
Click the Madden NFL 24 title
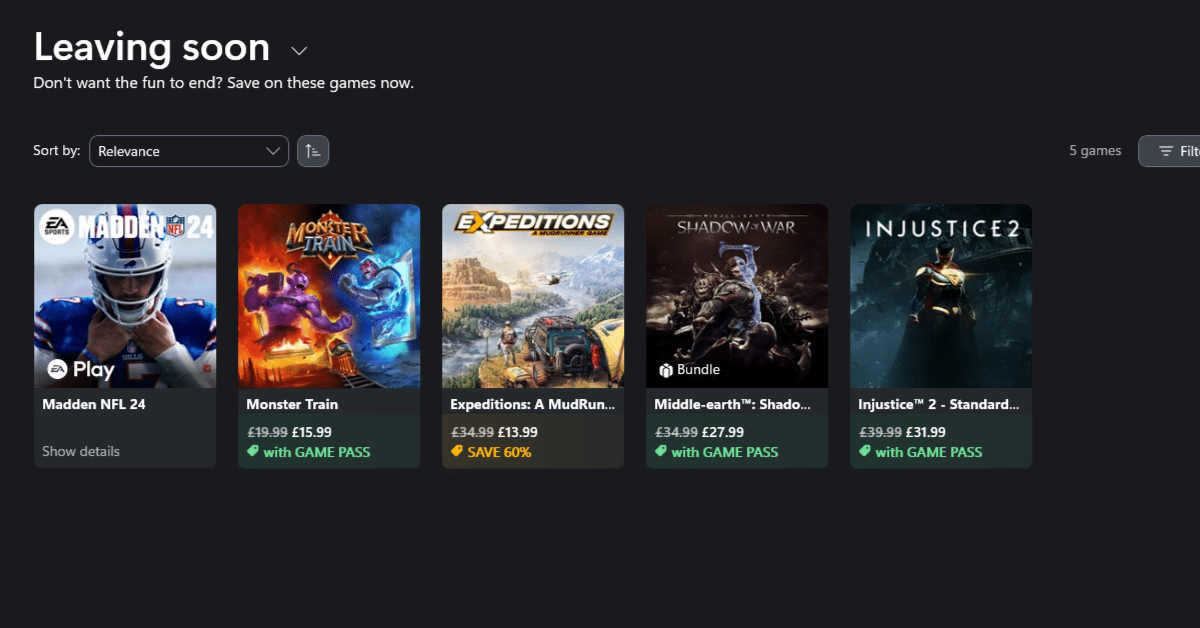94,405
